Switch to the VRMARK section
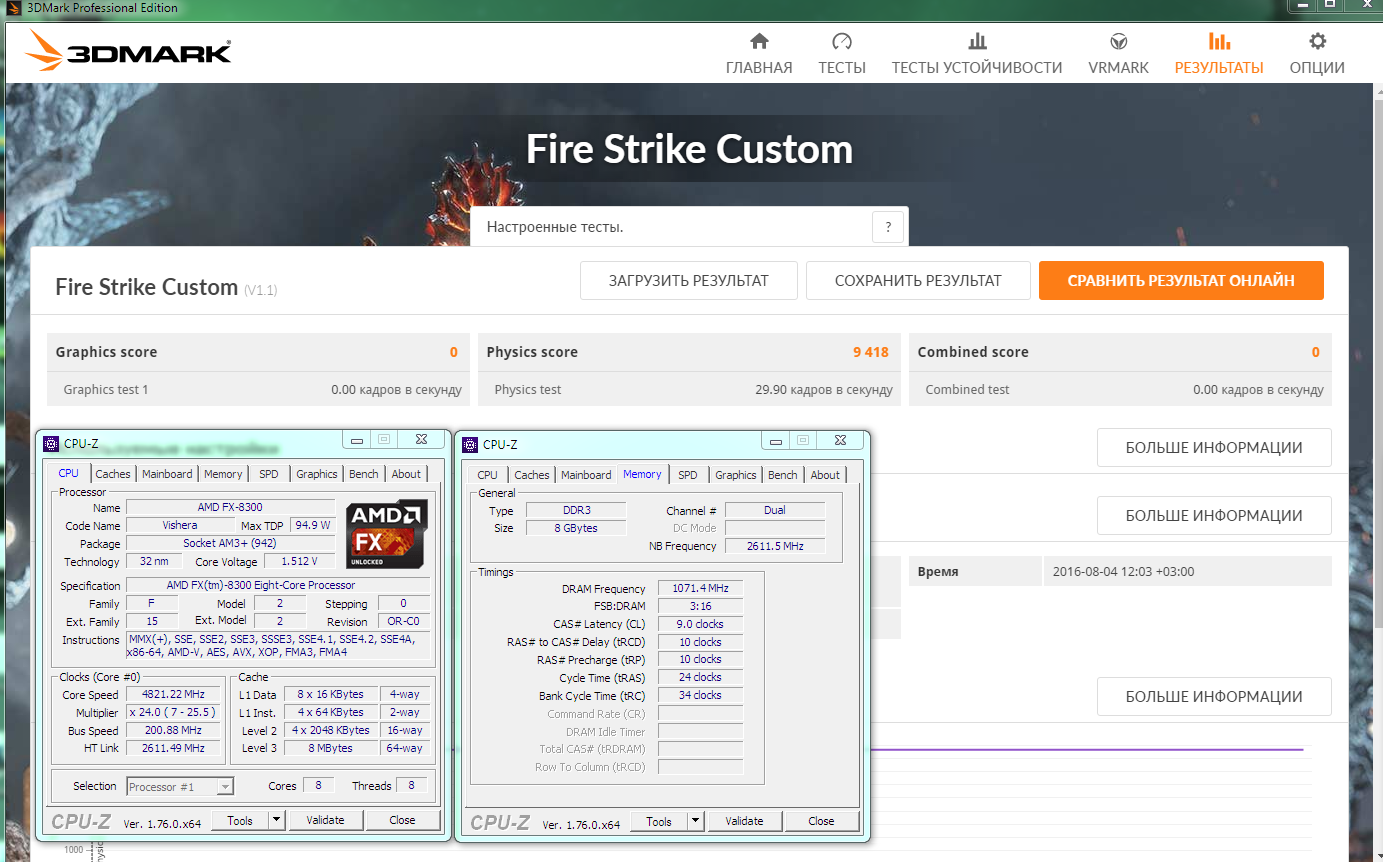Screen dimensions: 1383x862 click(1118, 54)
